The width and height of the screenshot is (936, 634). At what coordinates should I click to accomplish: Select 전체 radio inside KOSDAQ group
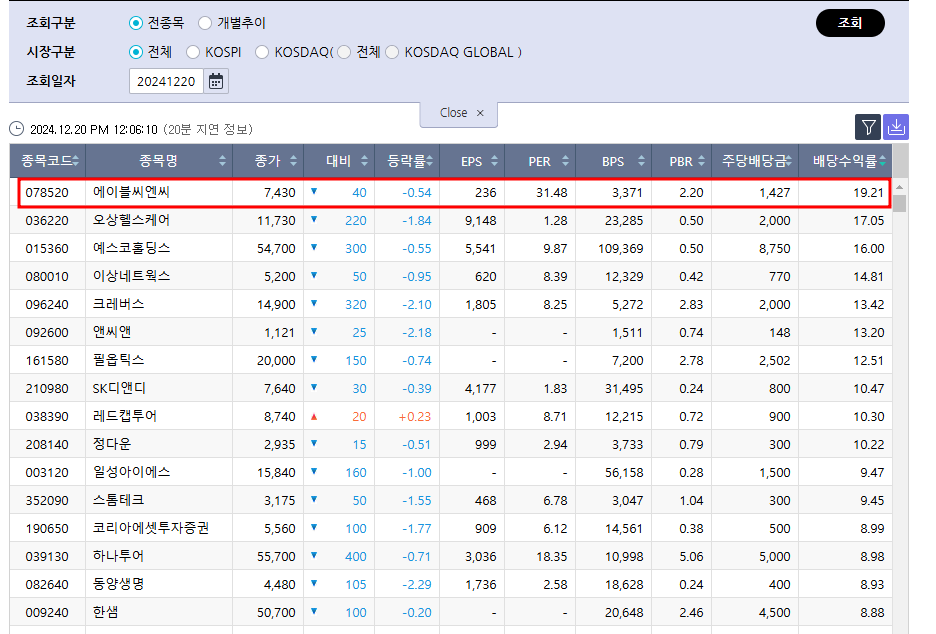(x=344, y=52)
